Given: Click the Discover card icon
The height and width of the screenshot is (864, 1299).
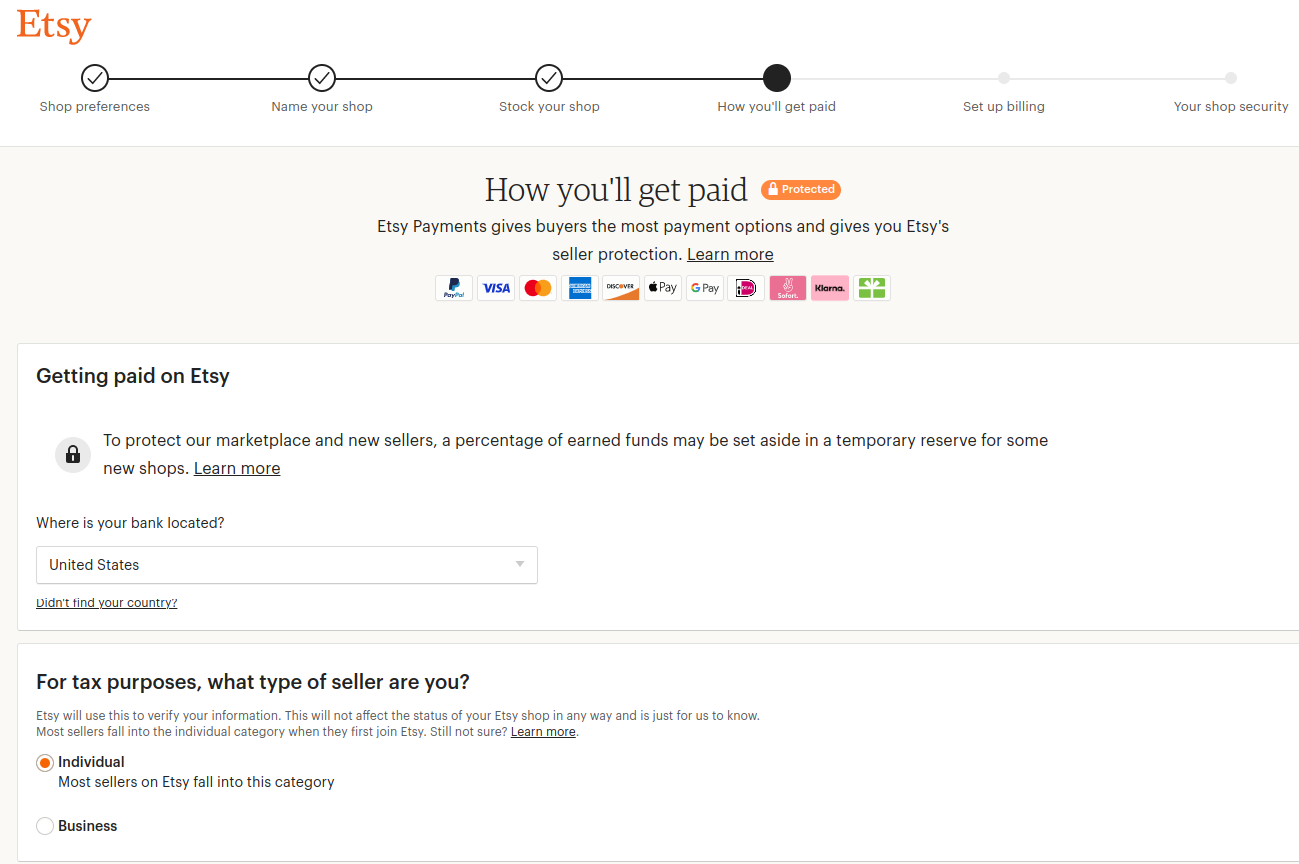Looking at the screenshot, I should coord(621,288).
